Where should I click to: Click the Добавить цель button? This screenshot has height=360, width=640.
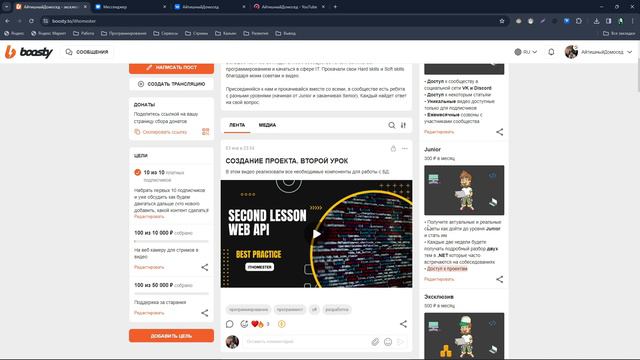click(x=171, y=336)
